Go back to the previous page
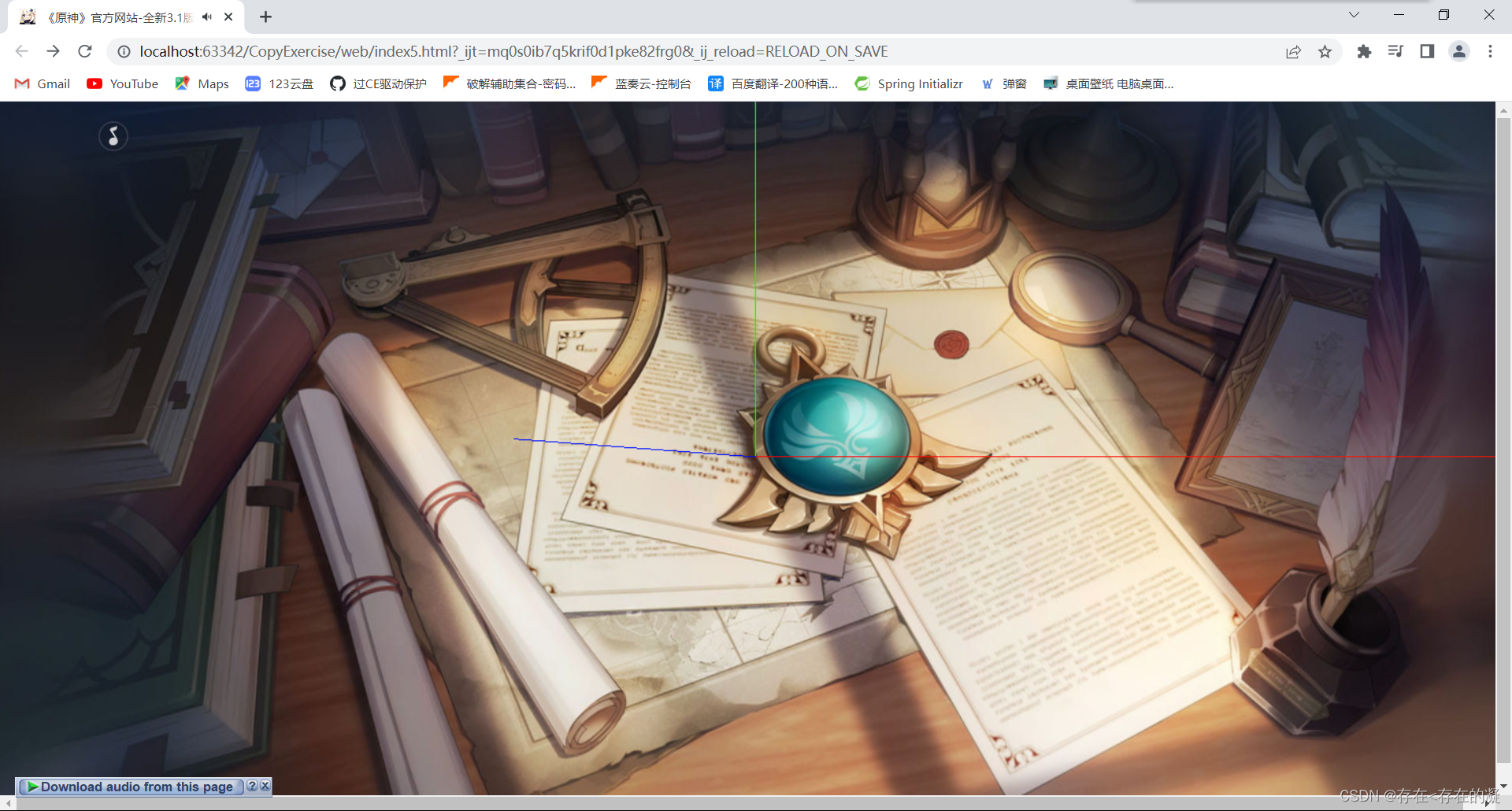 pyautogui.click(x=21, y=51)
